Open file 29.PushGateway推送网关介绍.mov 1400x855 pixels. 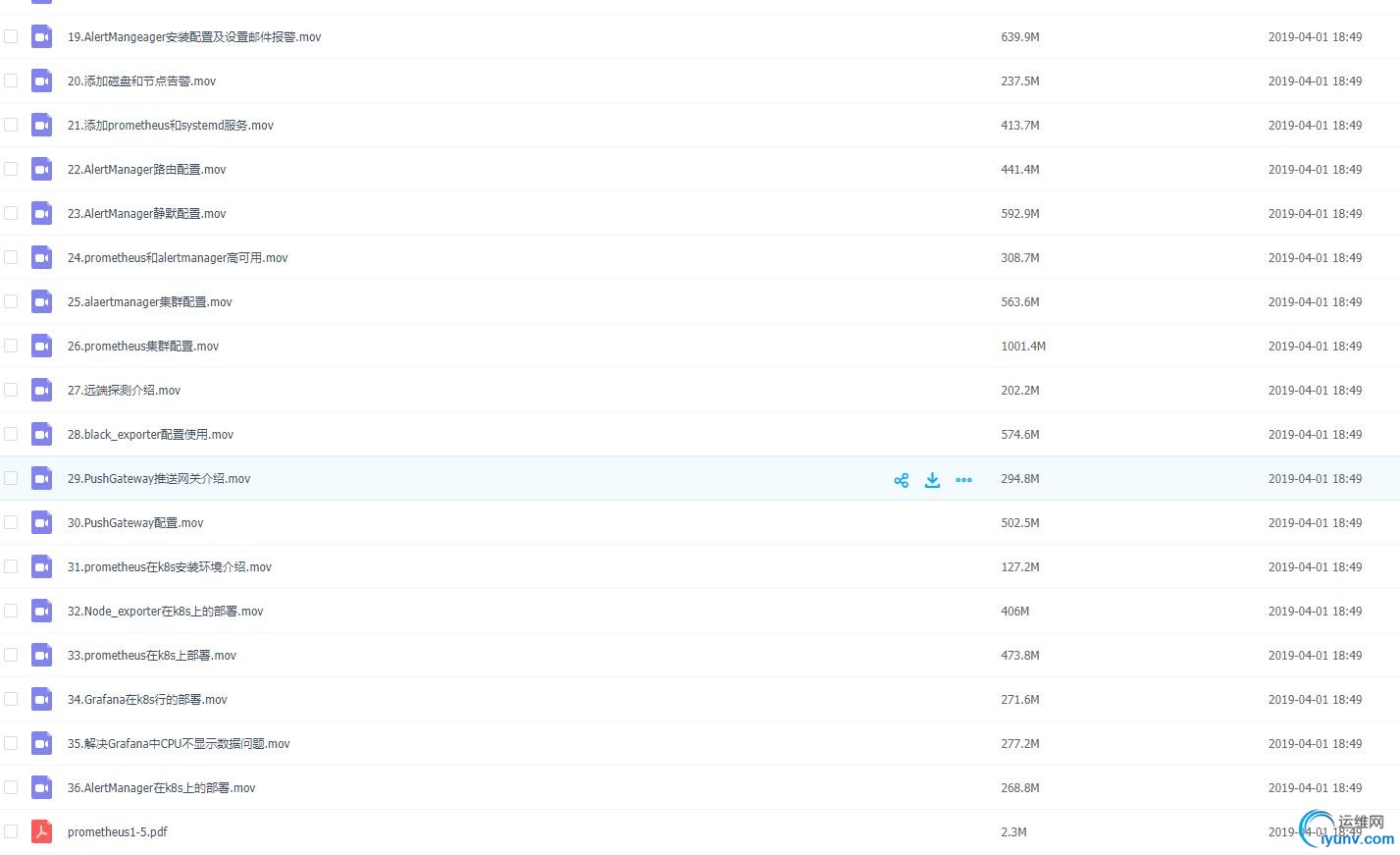point(159,479)
